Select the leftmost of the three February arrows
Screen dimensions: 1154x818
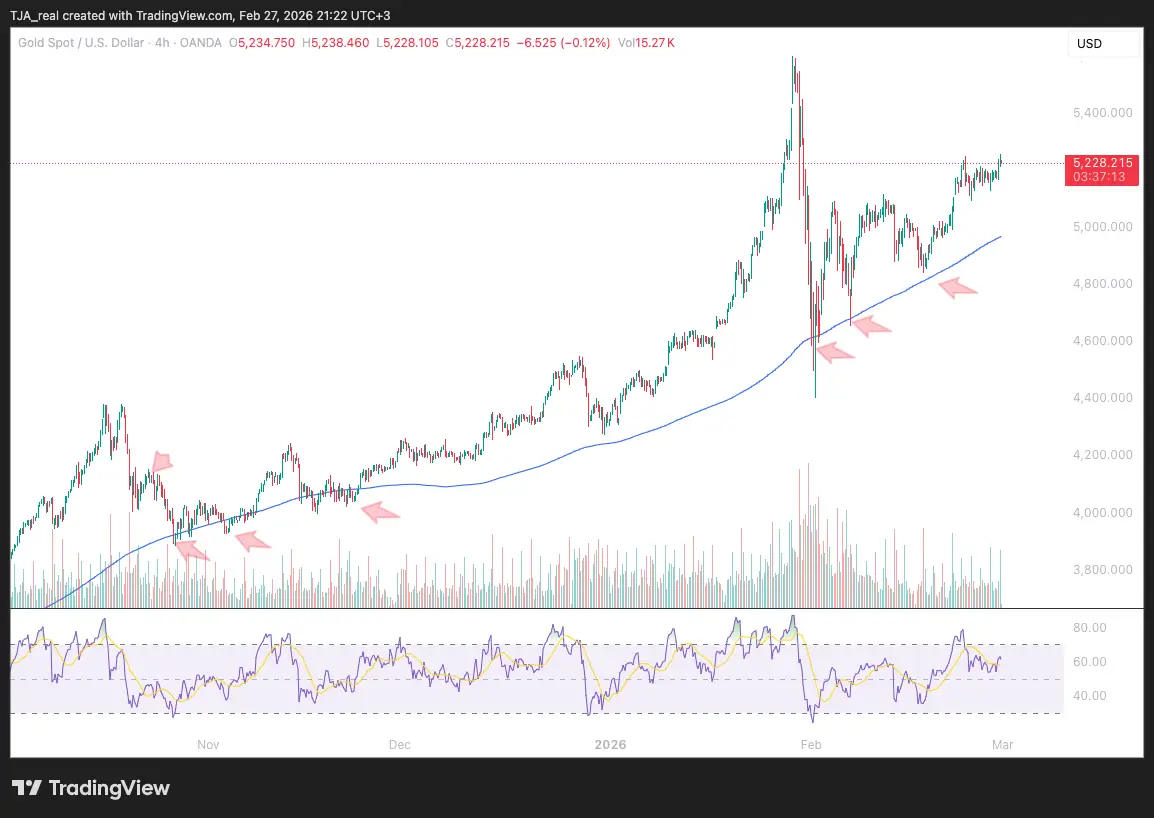pos(835,350)
